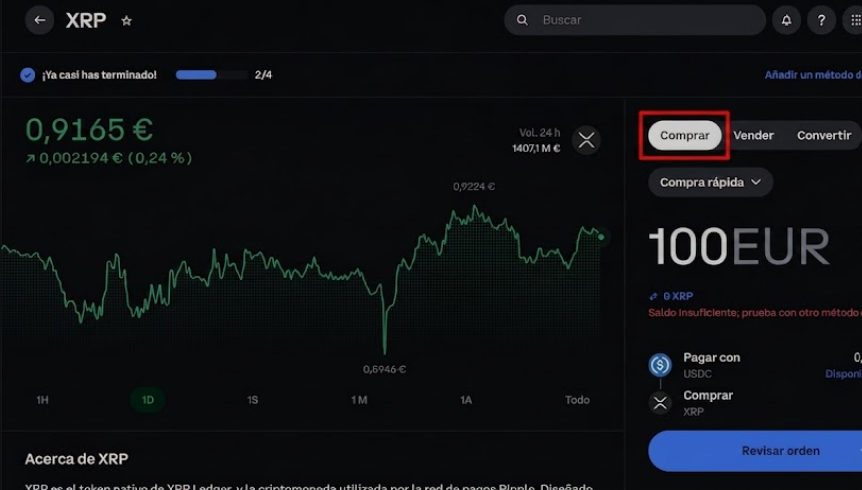Screen dimensions: 862x490
Task: Click the Saldo insuficiente warning message
Action: coord(755,312)
